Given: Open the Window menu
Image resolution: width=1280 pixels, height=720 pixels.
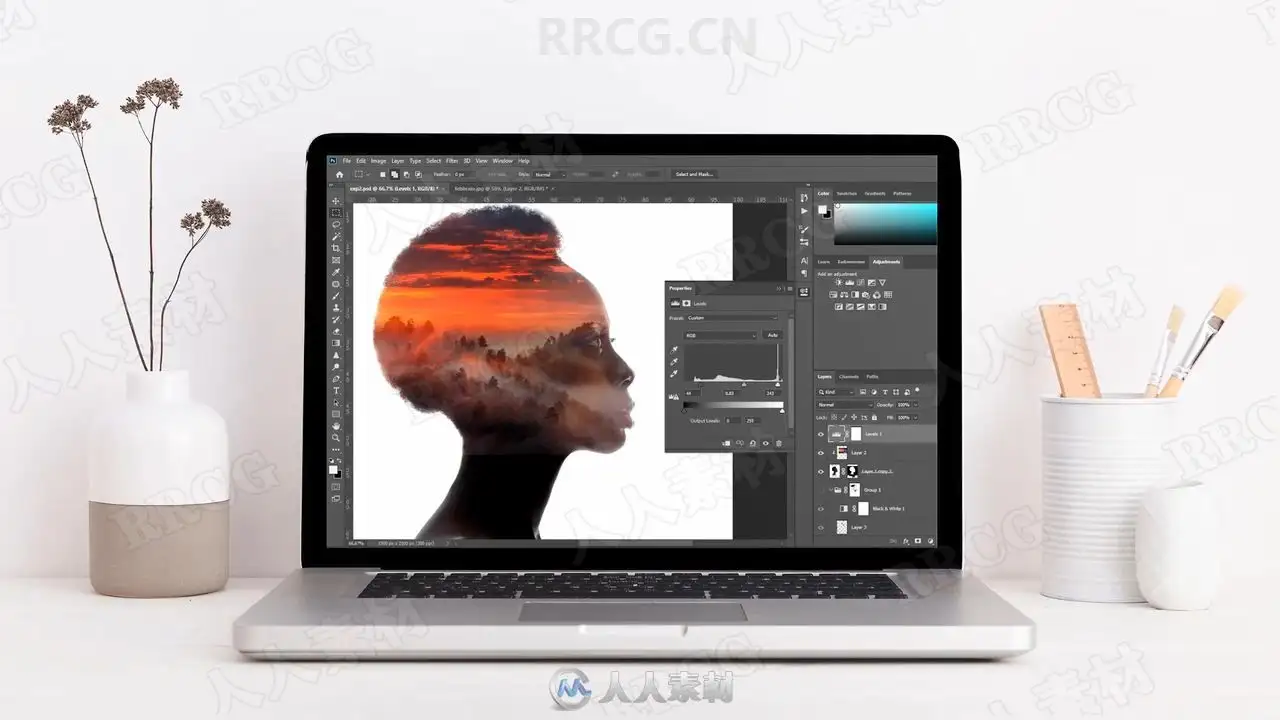Looking at the screenshot, I should 503,161.
